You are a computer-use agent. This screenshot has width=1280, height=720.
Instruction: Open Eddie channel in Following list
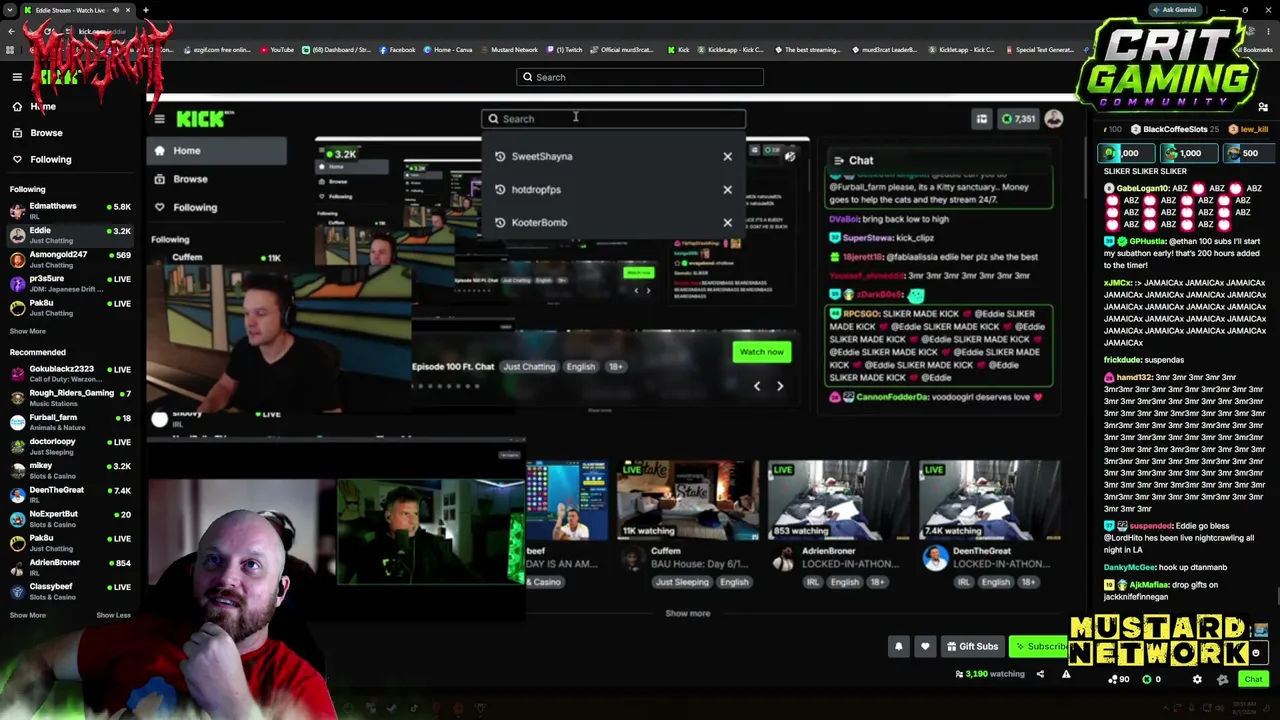point(70,235)
